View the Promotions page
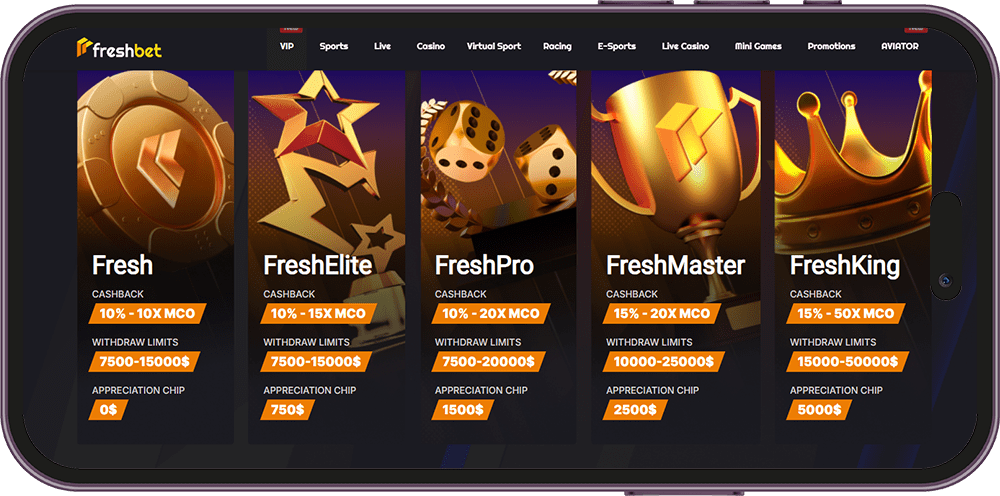This screenshot has height=496, width=1000. 831,47
